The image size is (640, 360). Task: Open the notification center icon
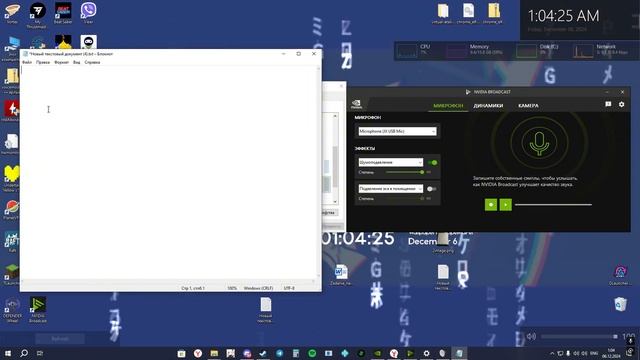click(631, 353)
